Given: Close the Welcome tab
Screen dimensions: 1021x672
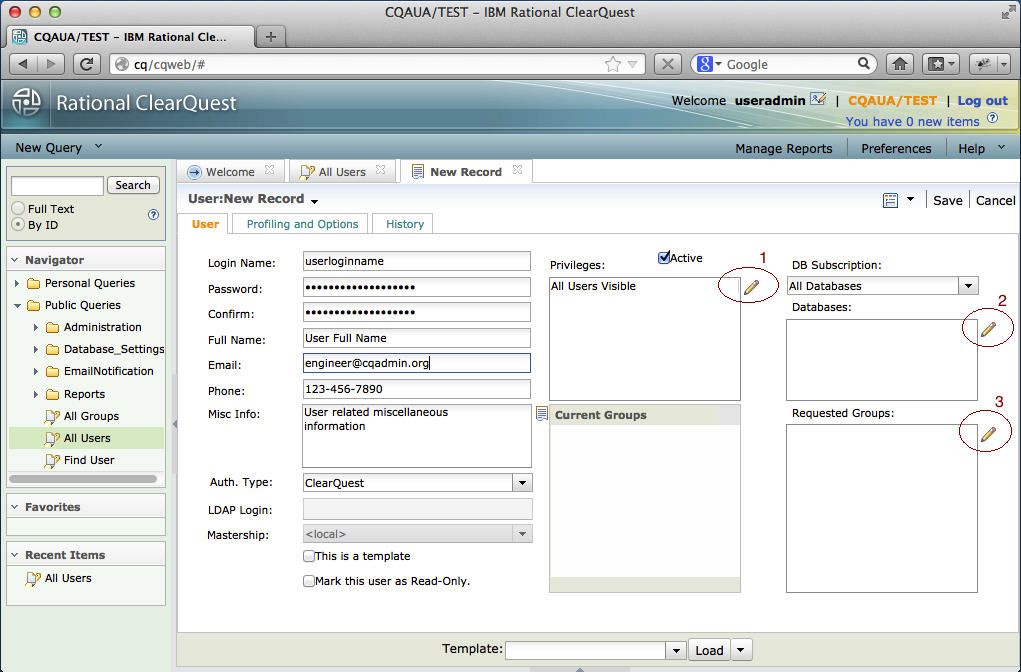Looking at the screenshot, I should [270, 170].
